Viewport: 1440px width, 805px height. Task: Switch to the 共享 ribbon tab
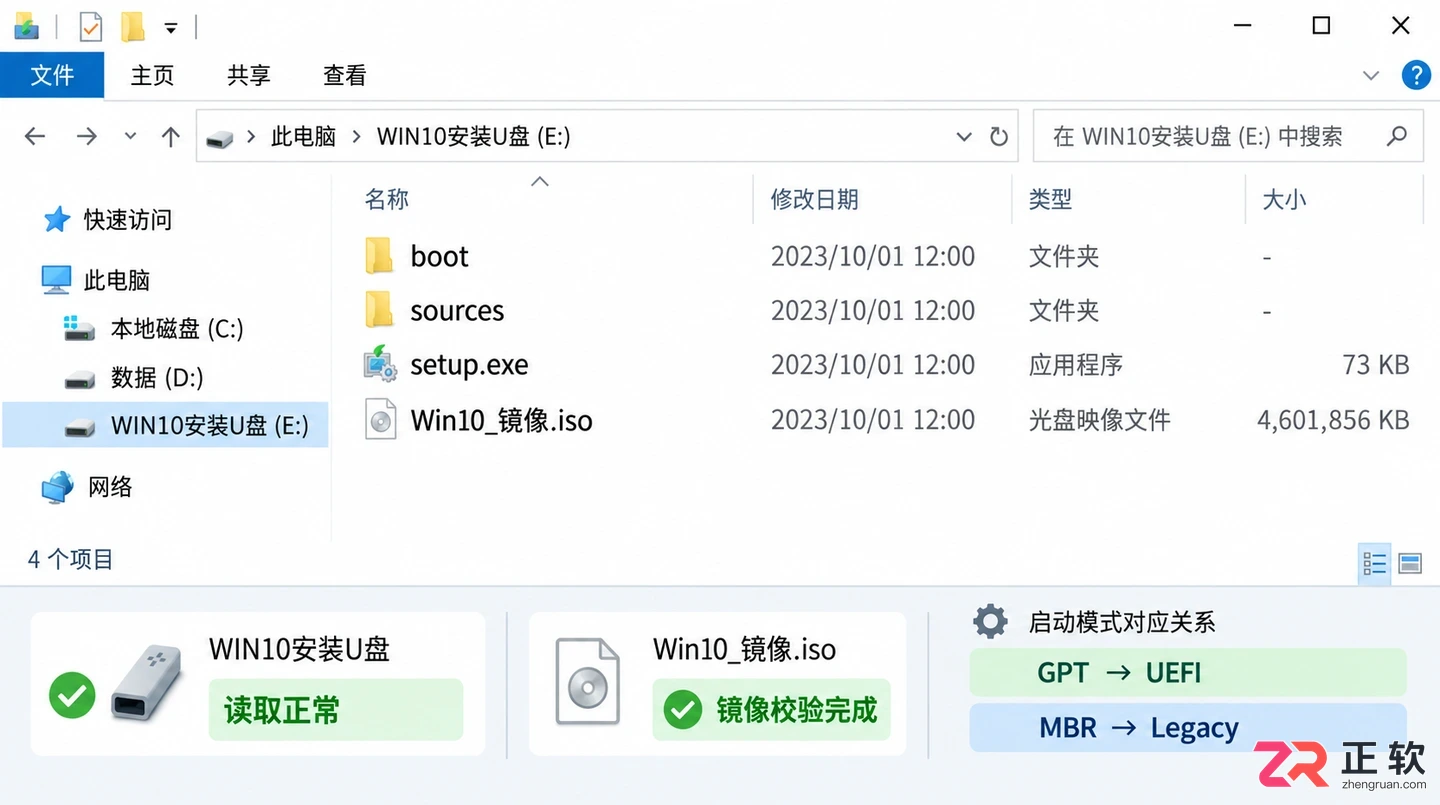[248, 75]
